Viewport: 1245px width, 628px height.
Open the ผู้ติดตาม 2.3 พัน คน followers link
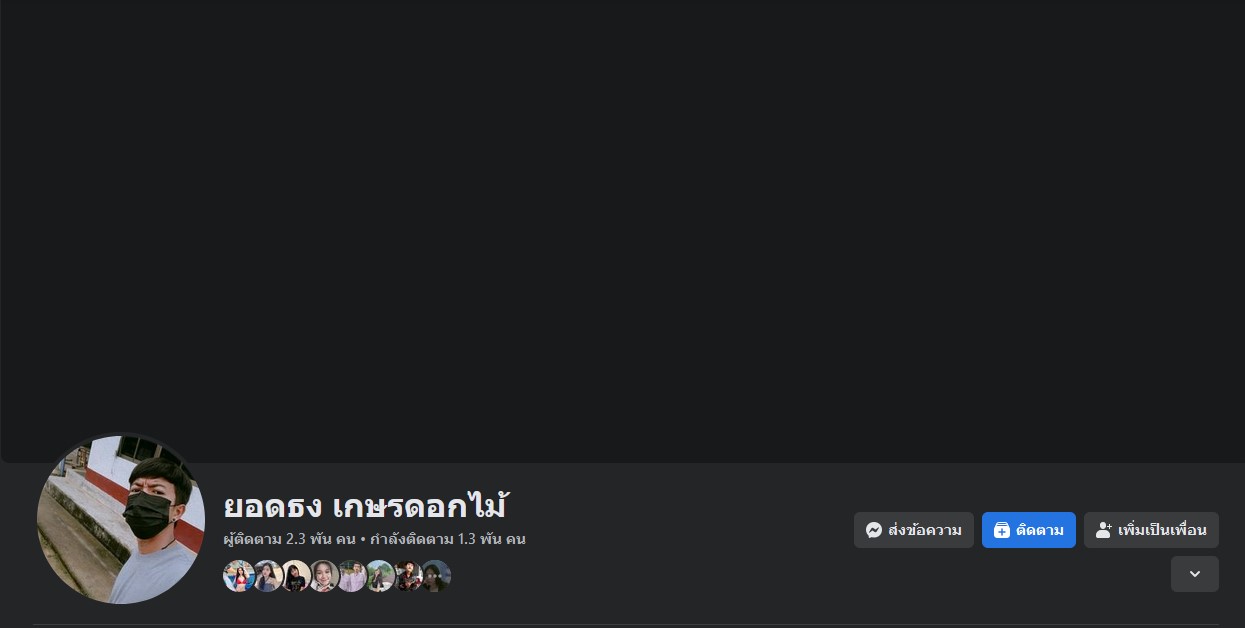[289, 539]
